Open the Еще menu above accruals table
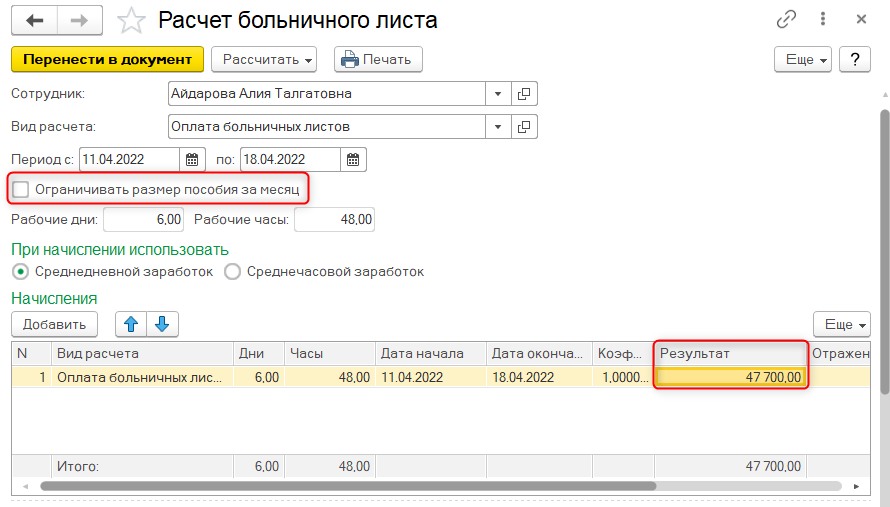This screenshot has height=507, width=890. [x=842, y=324]
